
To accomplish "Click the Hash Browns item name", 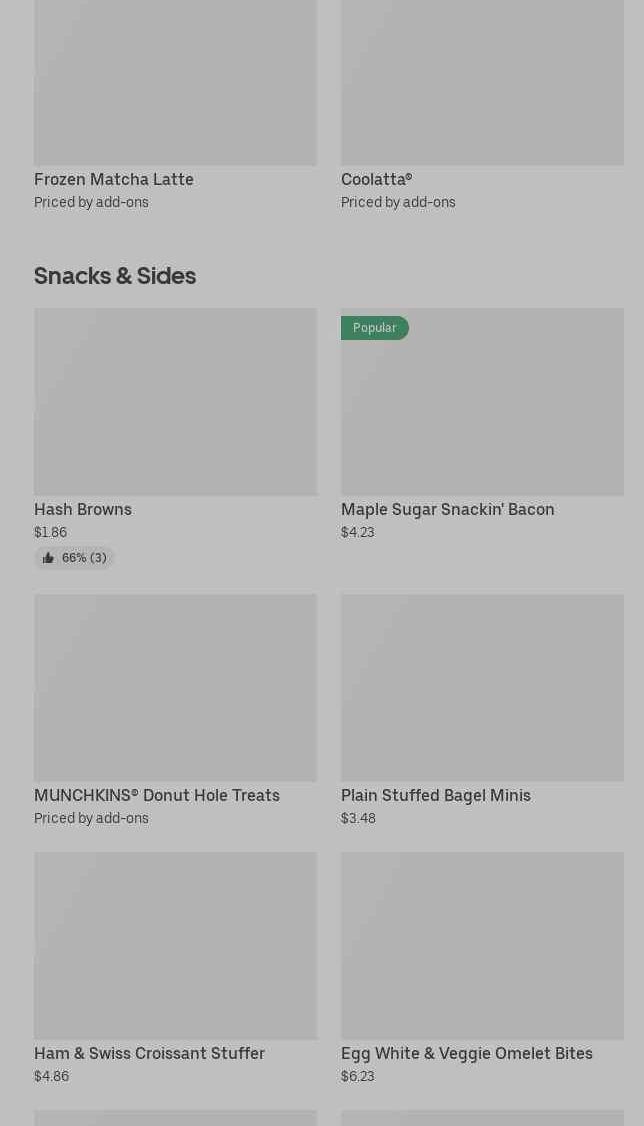I will [83, 510].
